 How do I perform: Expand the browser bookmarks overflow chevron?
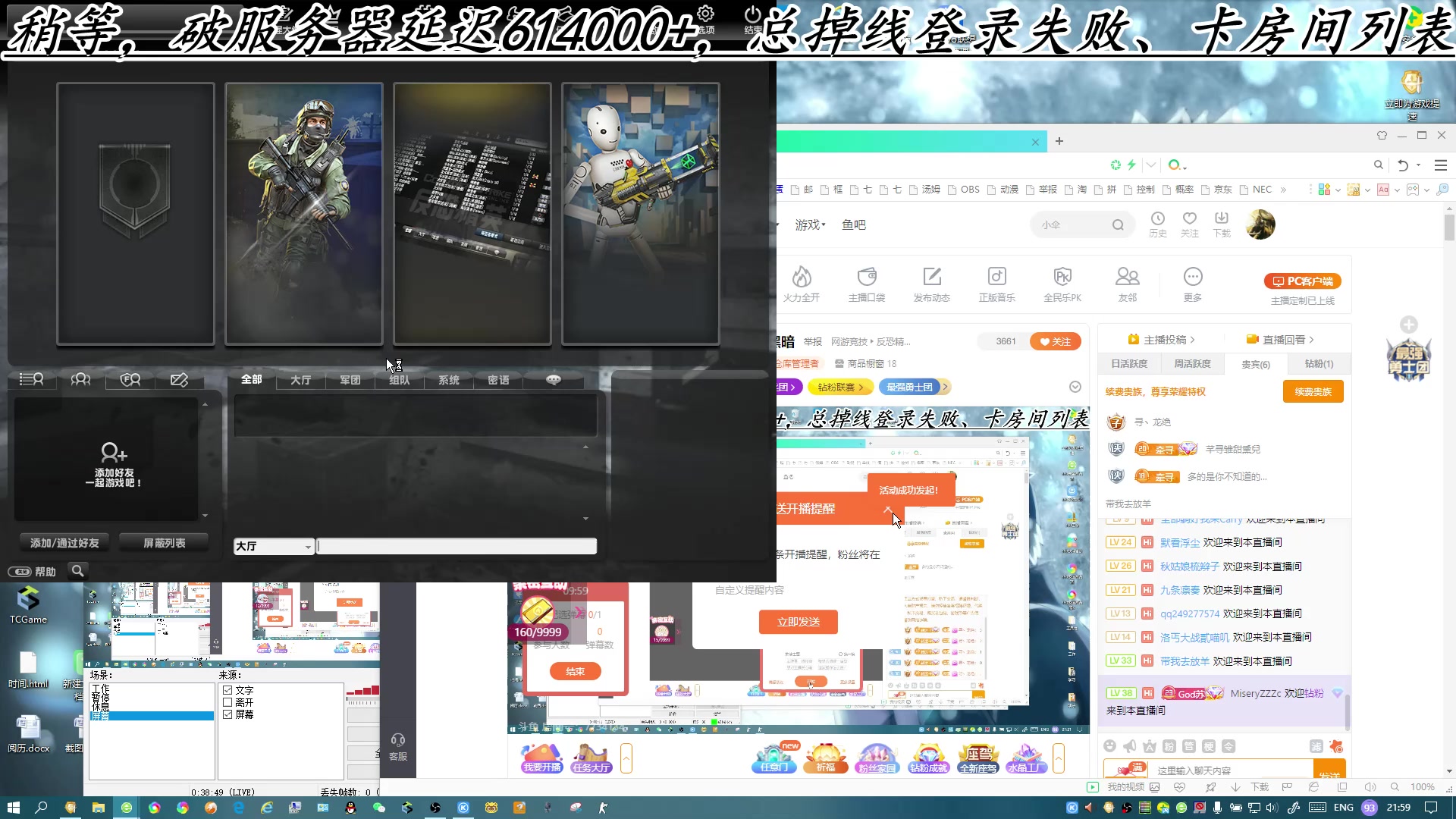point(1283,190)
